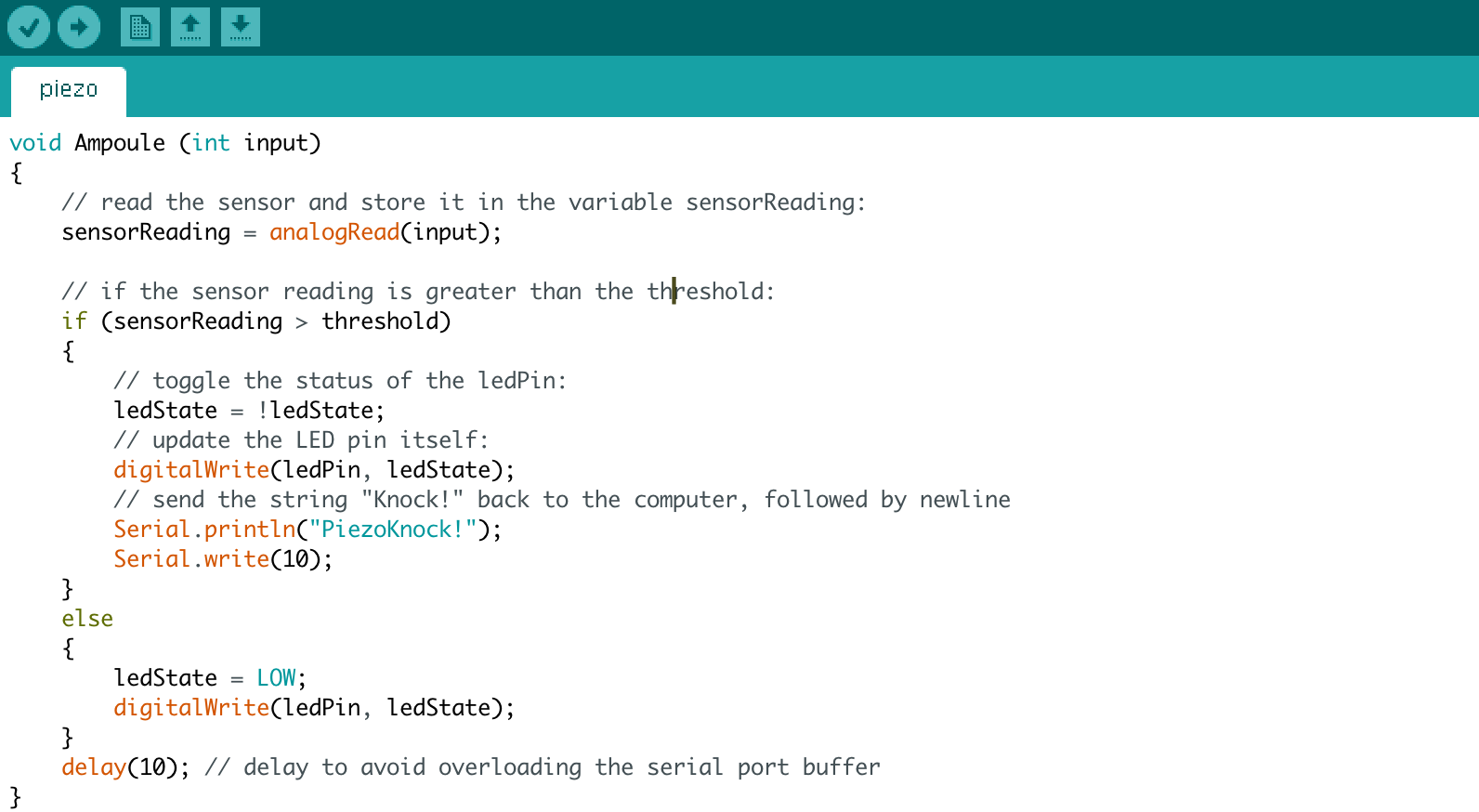
Task: Click the void keyword
Action: (x=35, y=143)
